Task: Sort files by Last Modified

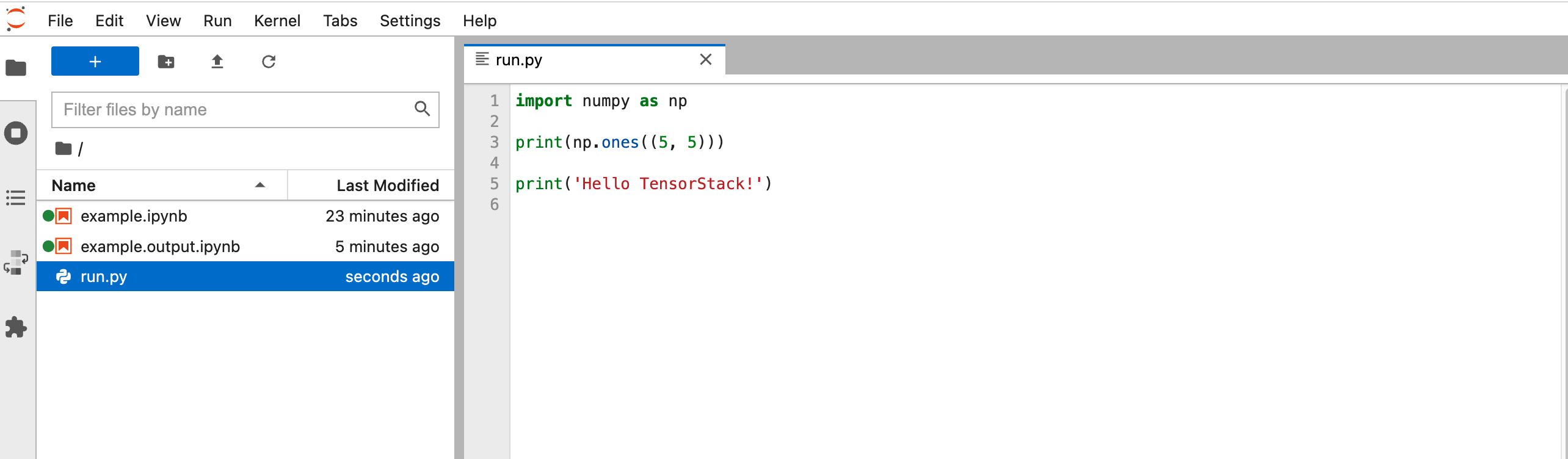Action: [371, 186]
